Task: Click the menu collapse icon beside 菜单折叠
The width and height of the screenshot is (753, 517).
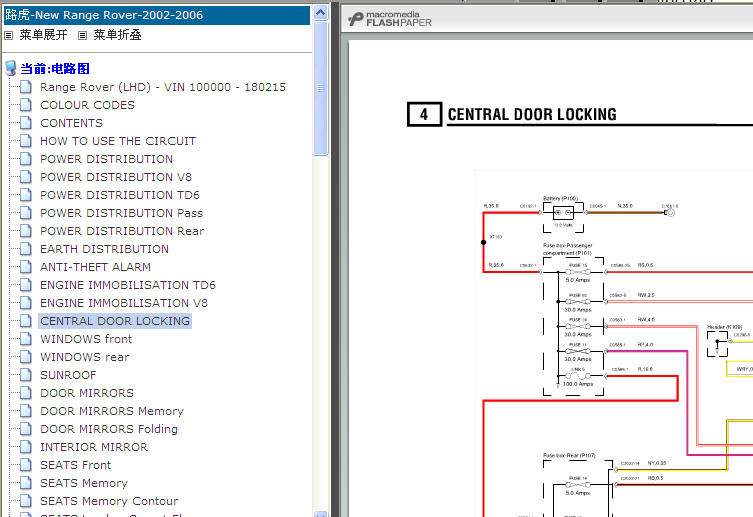Action: click(83, 36)
